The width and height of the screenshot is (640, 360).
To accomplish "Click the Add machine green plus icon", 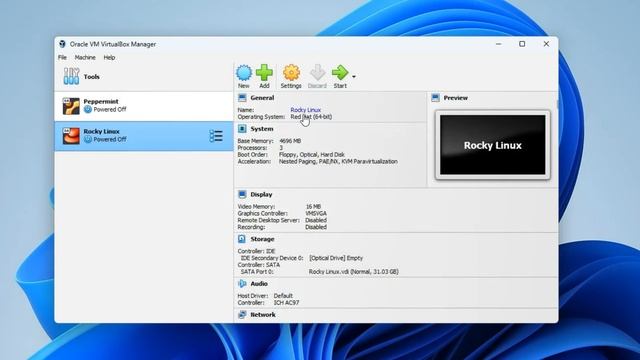I will click(264, 73).
